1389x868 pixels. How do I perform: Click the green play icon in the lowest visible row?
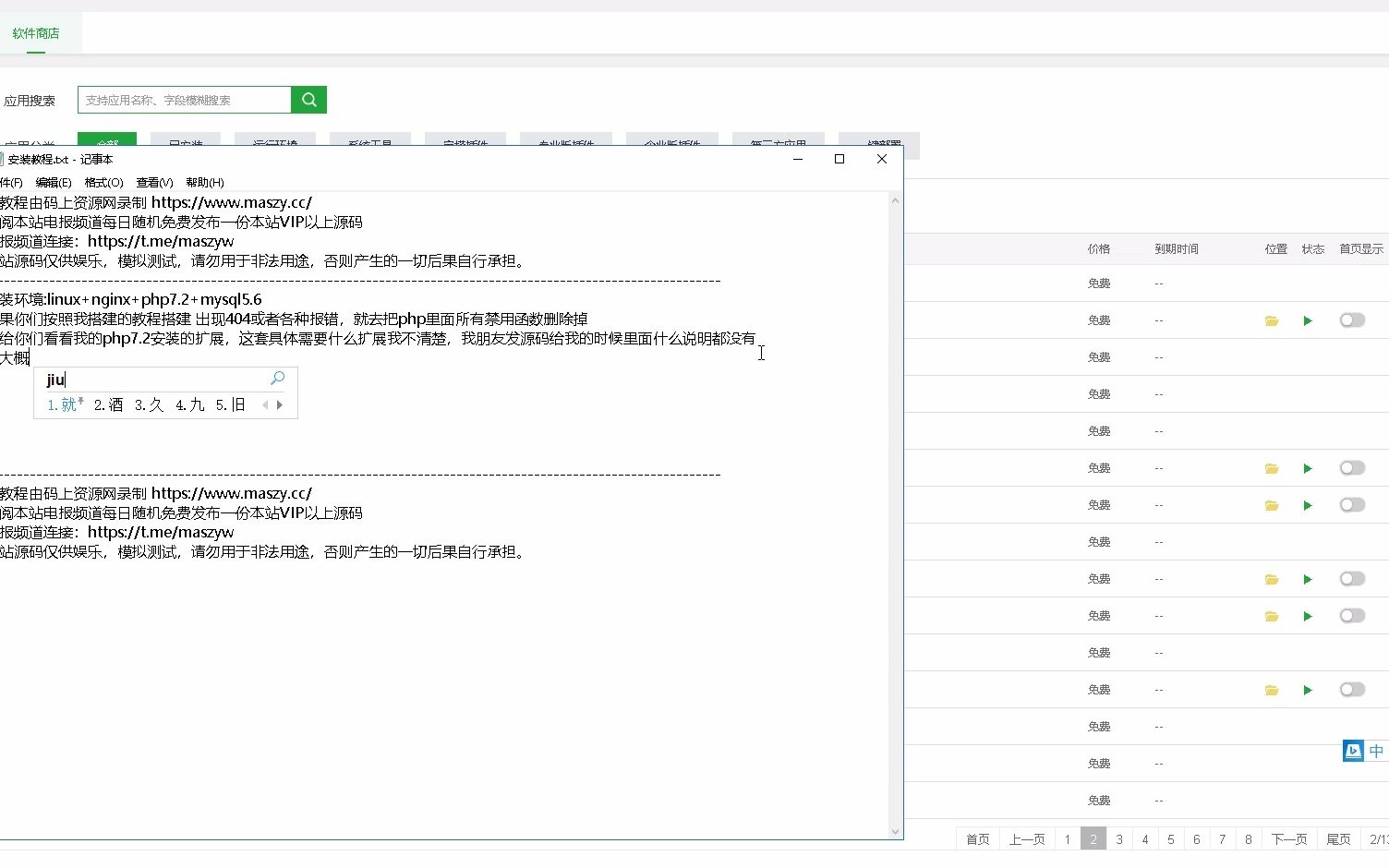pos(1308,689)
